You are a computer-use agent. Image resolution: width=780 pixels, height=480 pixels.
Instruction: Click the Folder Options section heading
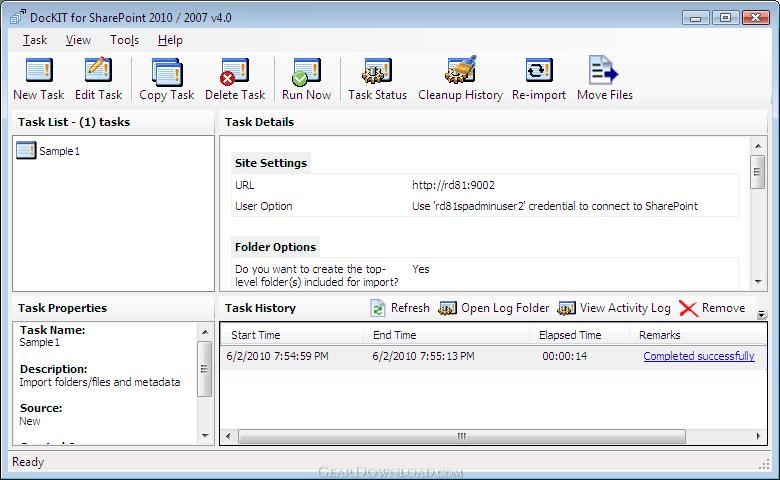tap(275, 247)
